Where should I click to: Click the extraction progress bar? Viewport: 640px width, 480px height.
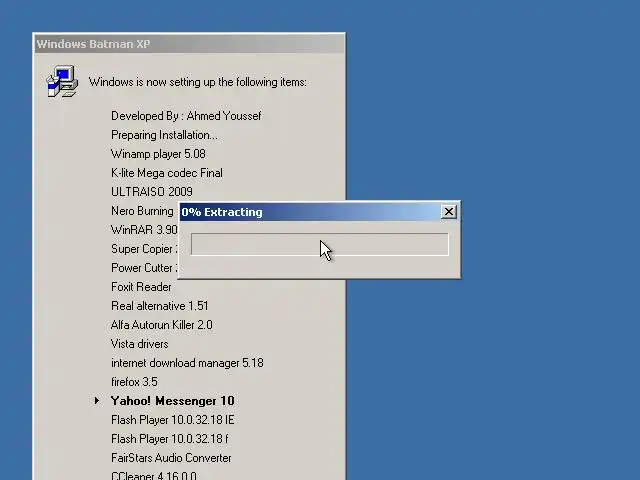click(x=320, y=244)
